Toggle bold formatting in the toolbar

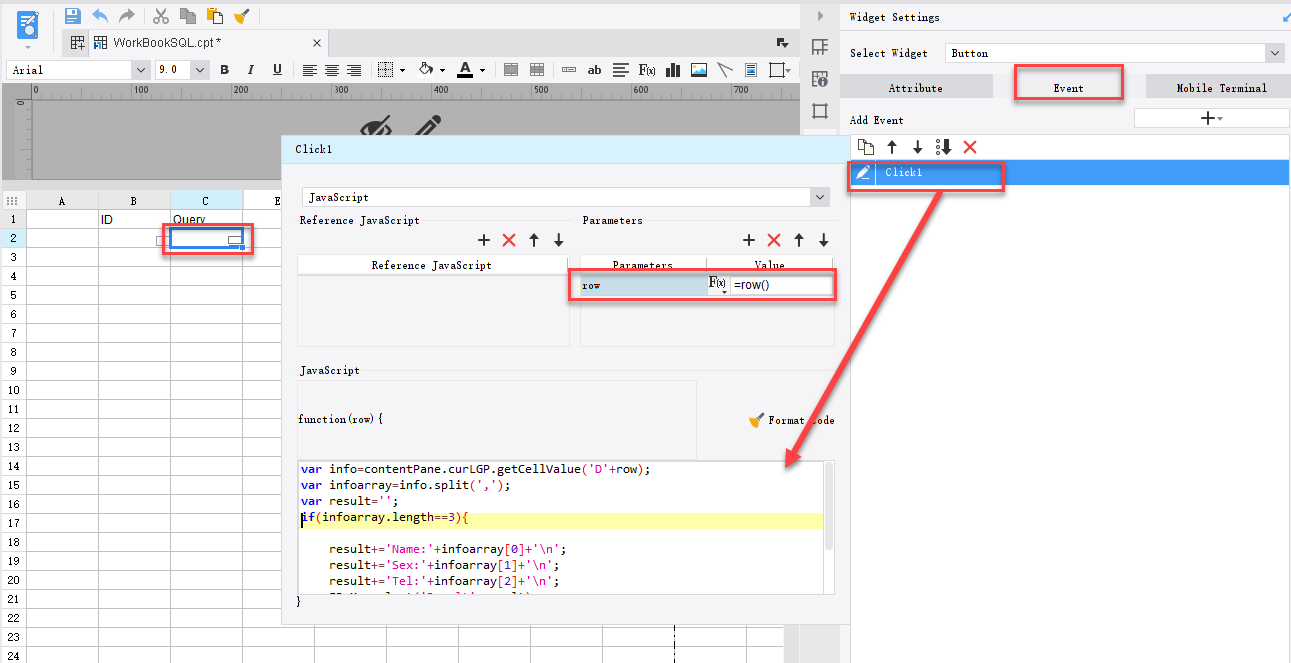(224, 69)
